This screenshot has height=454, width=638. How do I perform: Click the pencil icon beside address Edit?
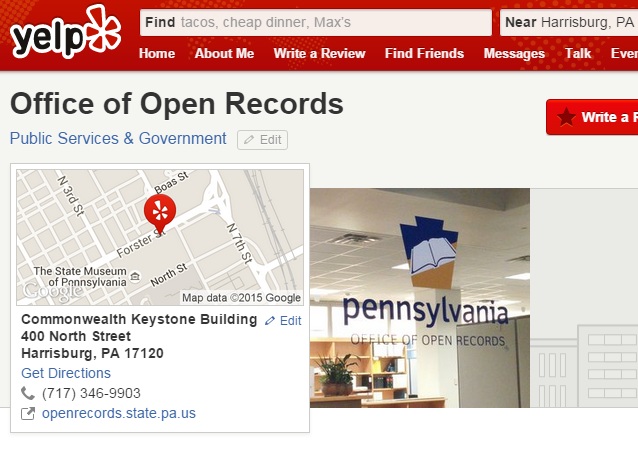270,321
